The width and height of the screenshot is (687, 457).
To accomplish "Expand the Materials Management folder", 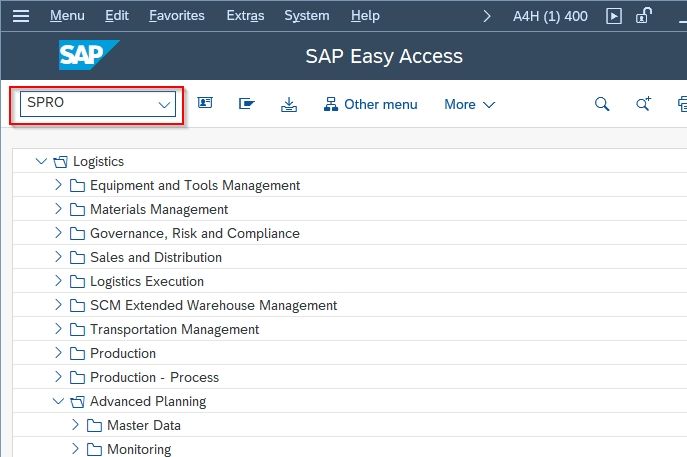I will [x=58, y=209].
